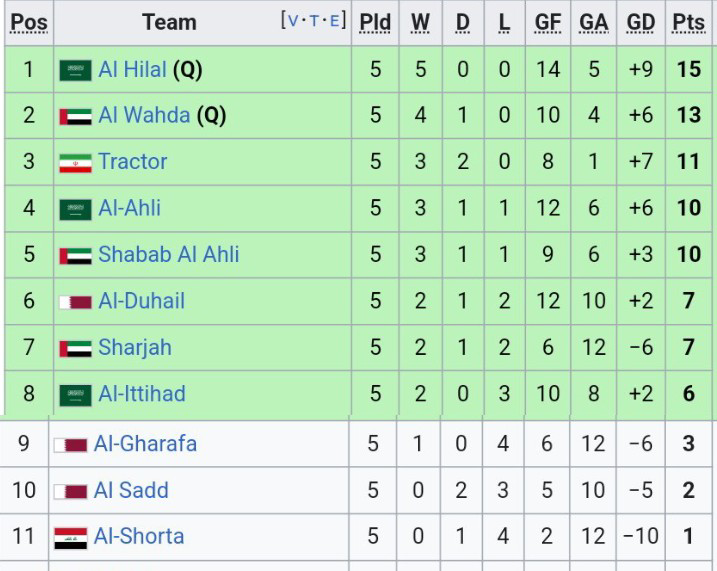Click the GD column header abbreviation
The height and width of the screenshot is (571, 717).
pyautogui.click(x=641, y=22)
